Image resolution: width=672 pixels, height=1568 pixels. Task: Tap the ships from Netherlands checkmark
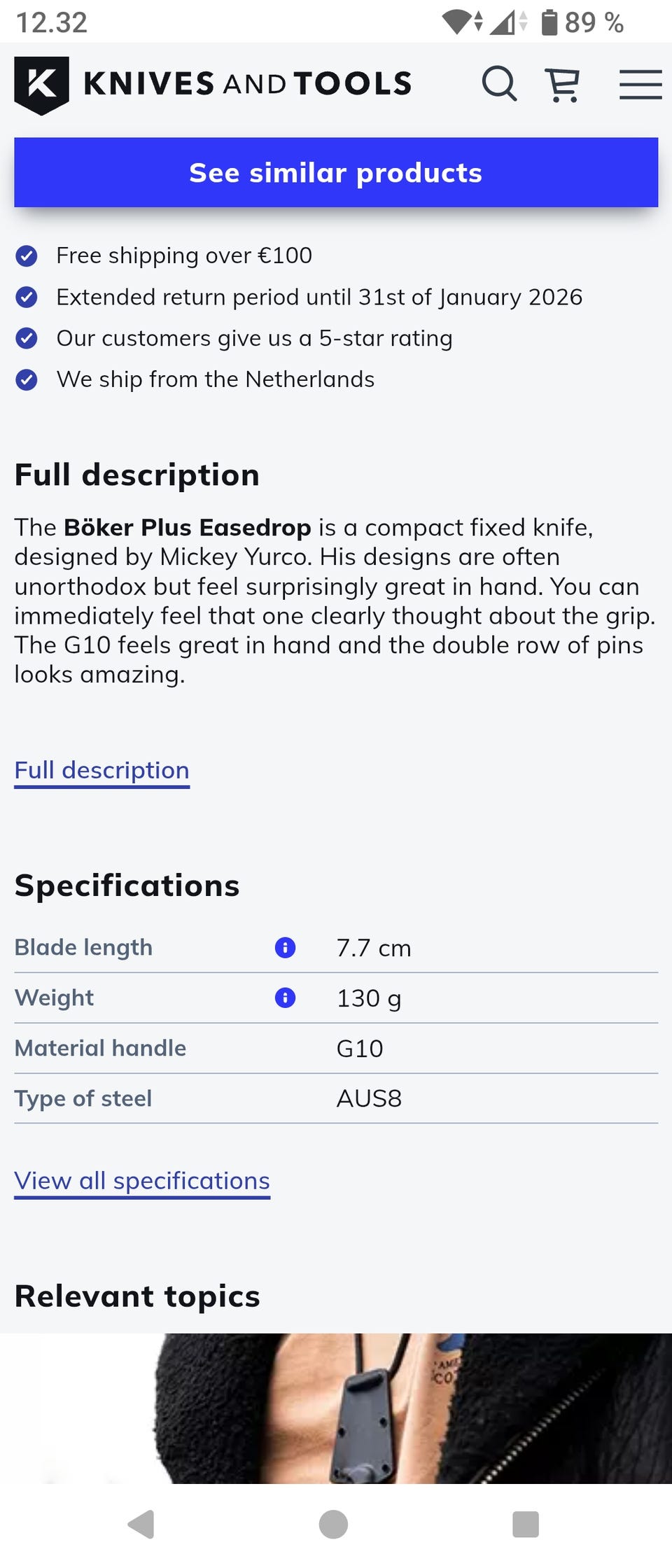point(27,380)
